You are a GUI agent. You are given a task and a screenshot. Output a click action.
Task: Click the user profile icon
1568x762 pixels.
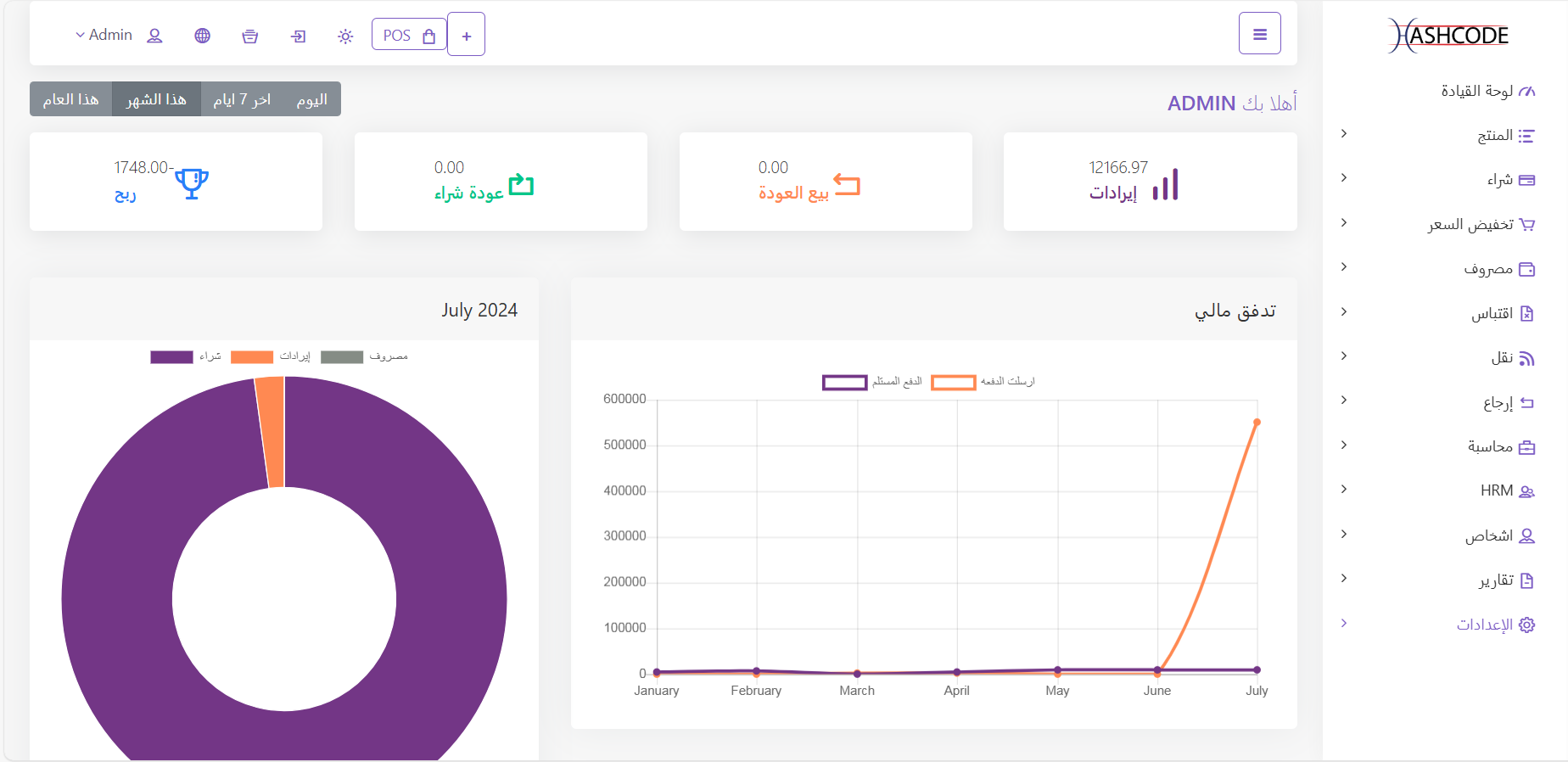pyautogui.click(x=154, y=36)
